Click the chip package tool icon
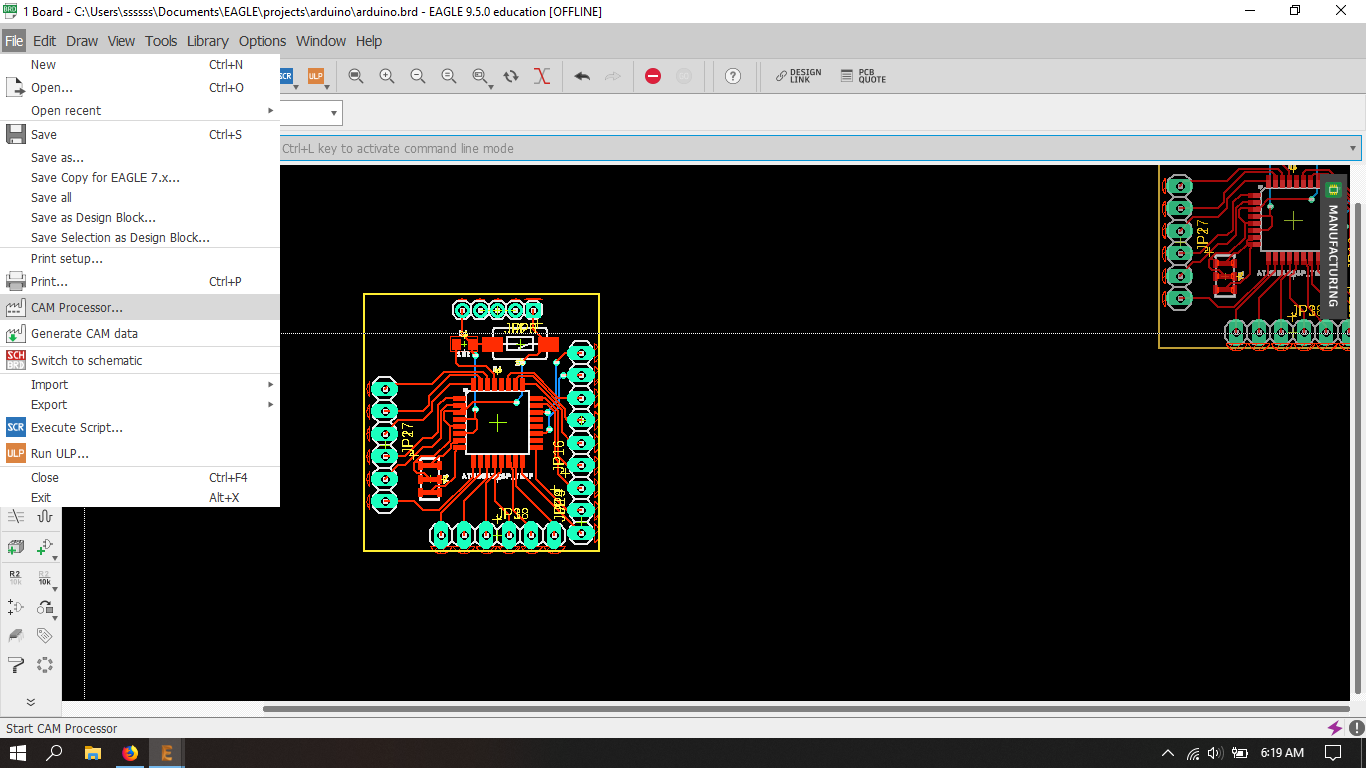This screenshot has width=1366, height=768. click(16, 635)
